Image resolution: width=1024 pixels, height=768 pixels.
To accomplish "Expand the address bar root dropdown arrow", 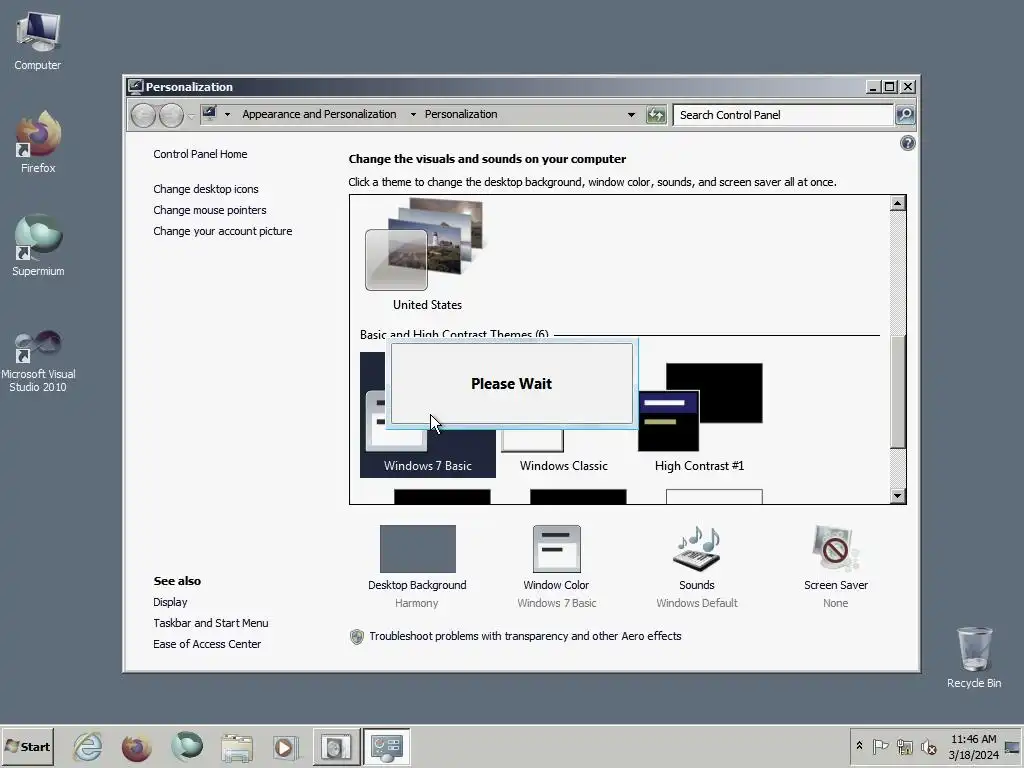I will [227, 114].
